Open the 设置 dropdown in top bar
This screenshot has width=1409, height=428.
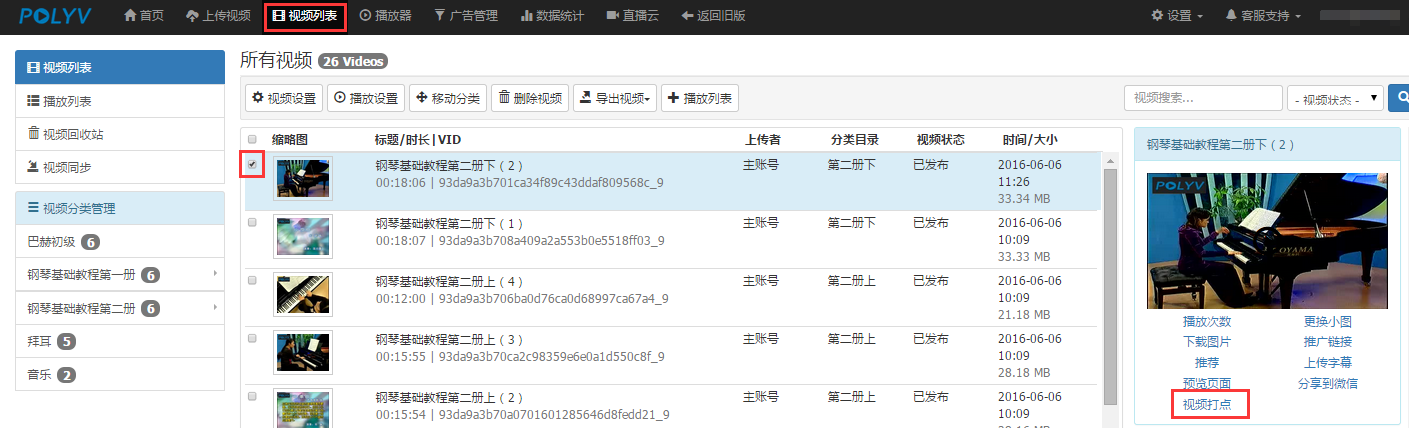[x=1177, y=16]
